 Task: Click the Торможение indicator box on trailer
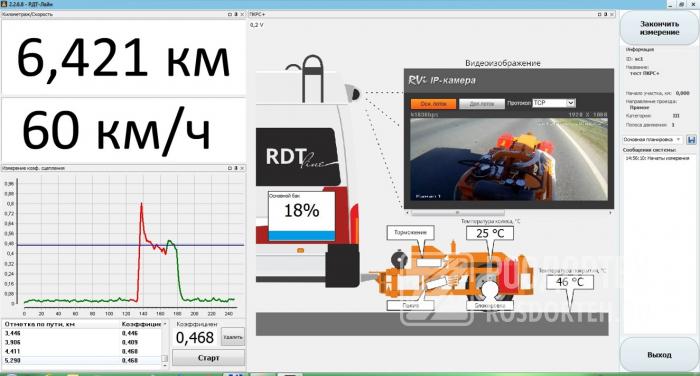[411, 232]
